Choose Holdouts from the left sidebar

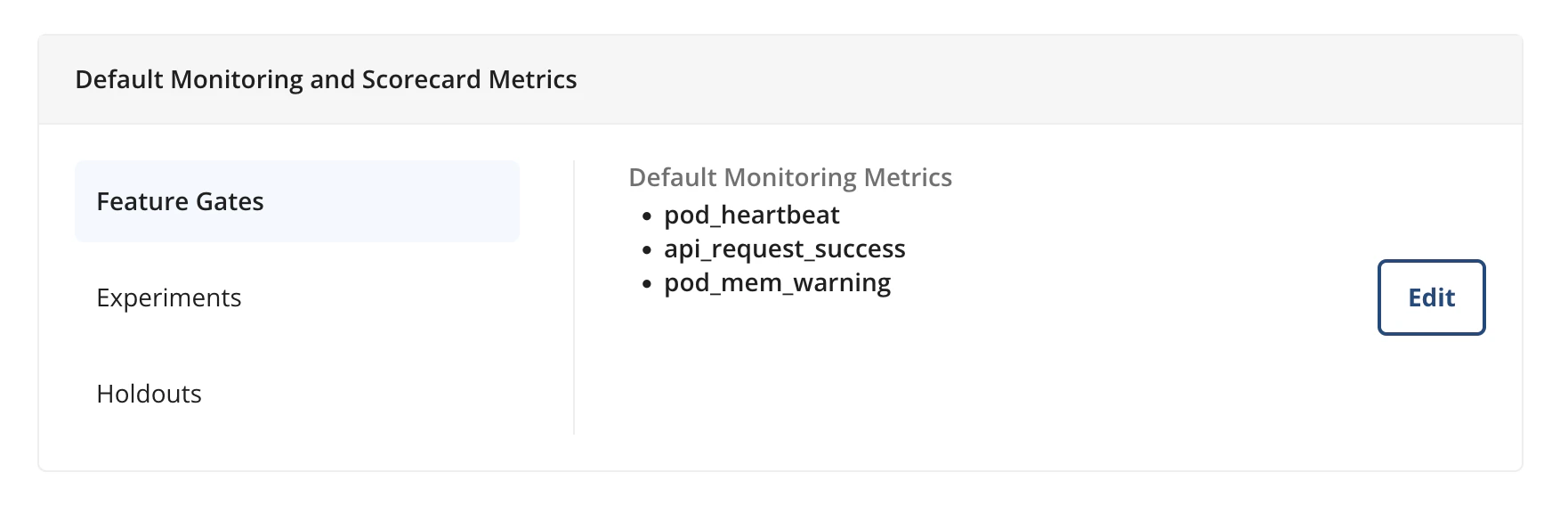point(148,393)
